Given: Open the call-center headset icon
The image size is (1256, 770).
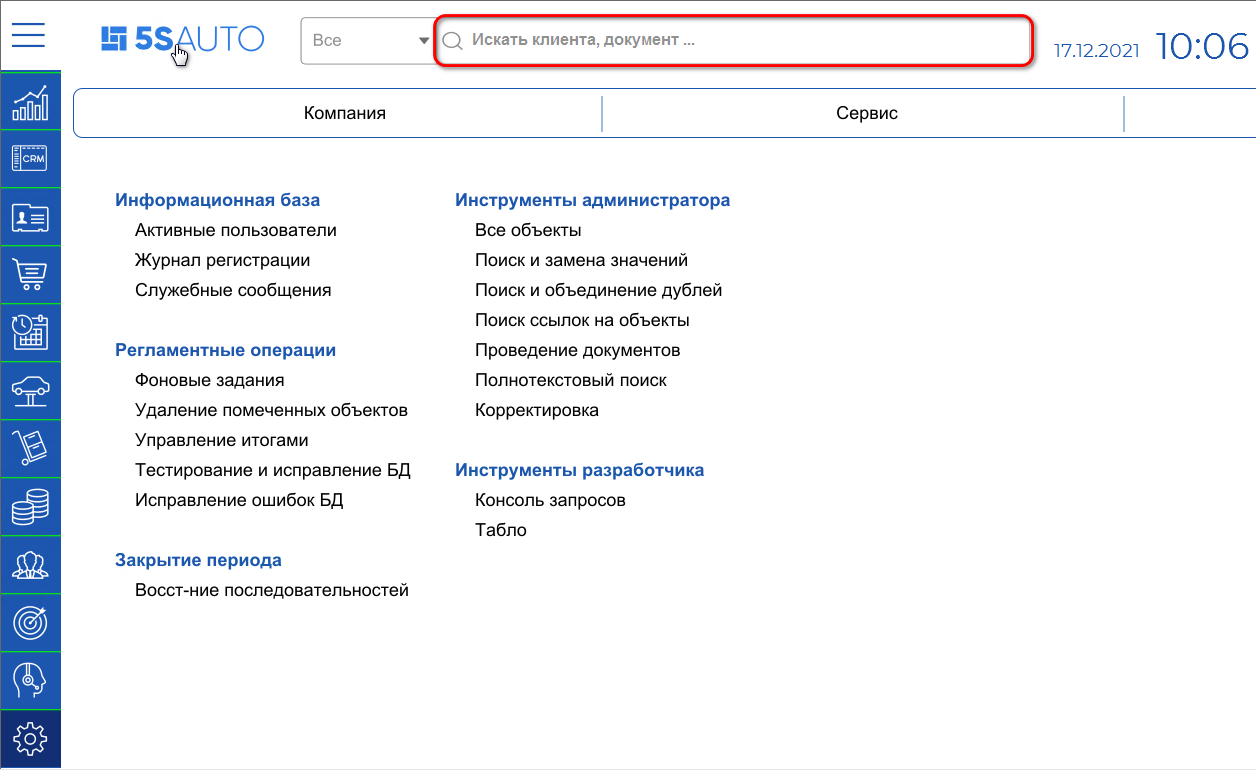Looking at the screenshot, I should [x=30, y=680].
